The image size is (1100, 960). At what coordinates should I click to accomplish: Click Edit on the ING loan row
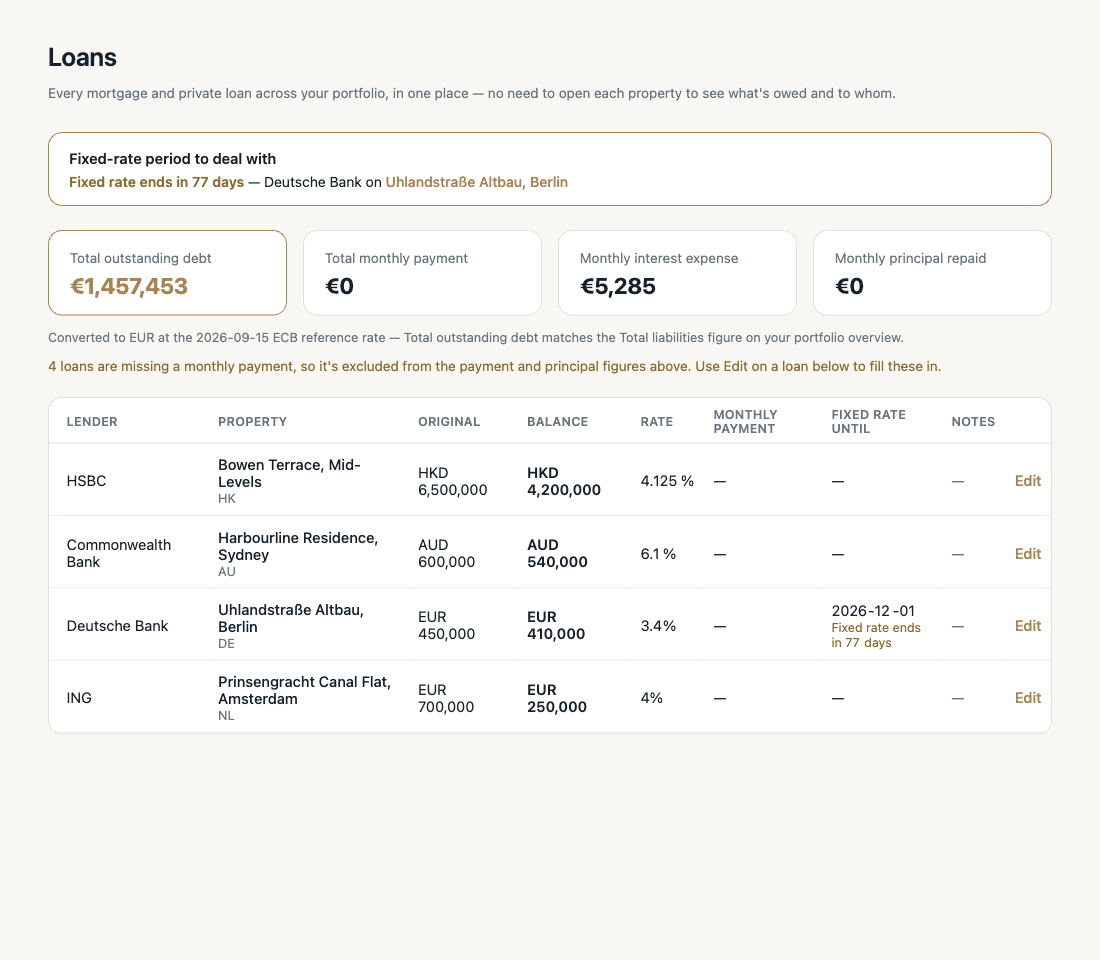(x=1027, y=698)
